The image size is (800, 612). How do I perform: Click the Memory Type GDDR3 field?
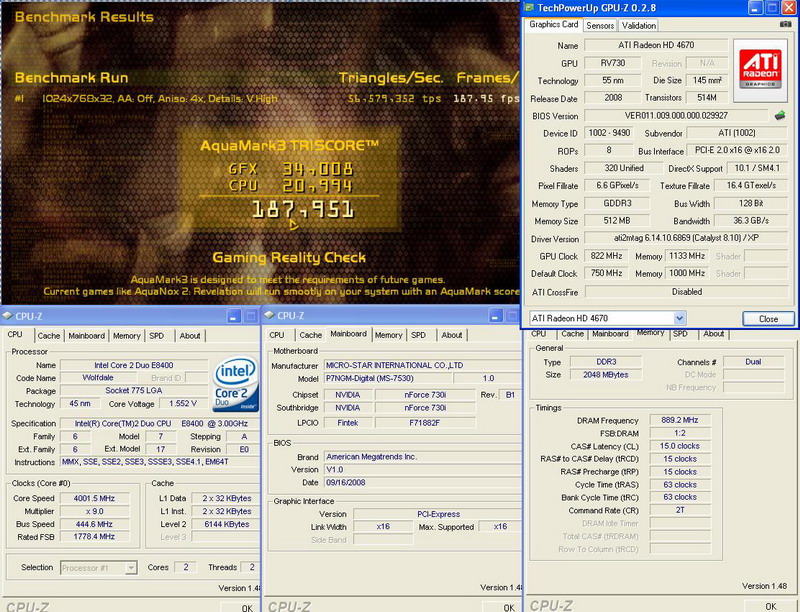pos(617,203)
